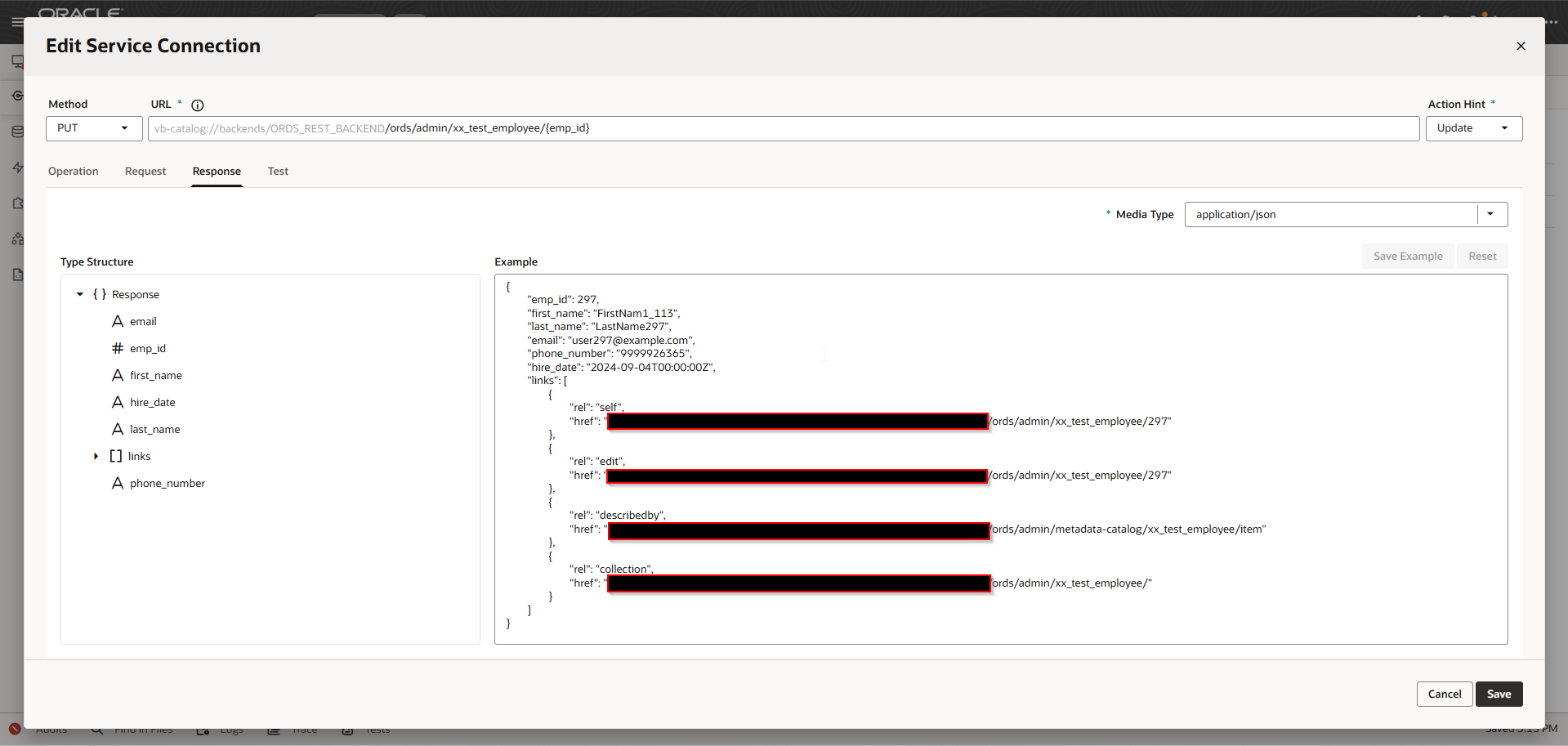Switch to the Operation tab

73,171
